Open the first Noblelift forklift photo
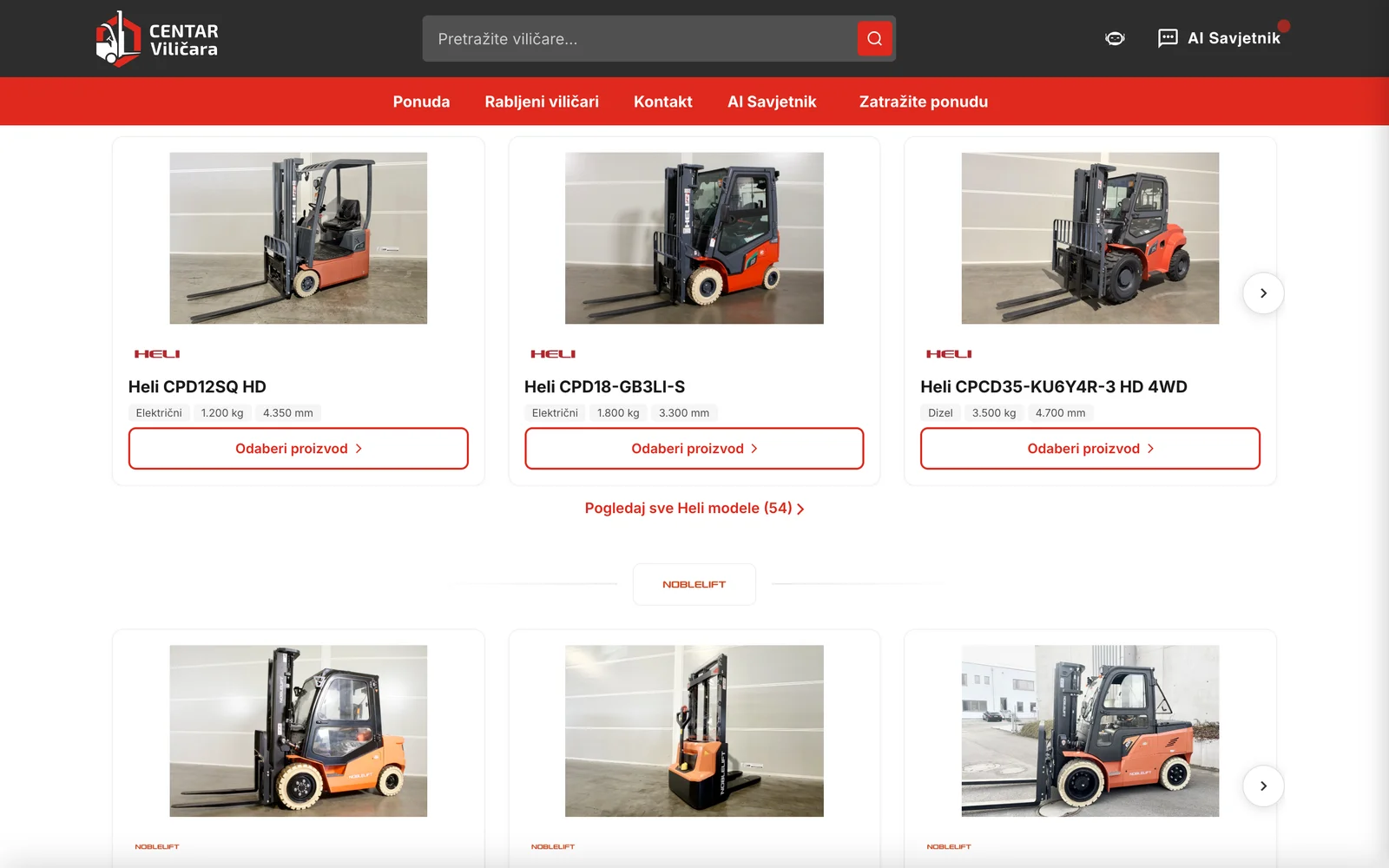This screenshot has width=1389, height=868. [x=299, y=731]
